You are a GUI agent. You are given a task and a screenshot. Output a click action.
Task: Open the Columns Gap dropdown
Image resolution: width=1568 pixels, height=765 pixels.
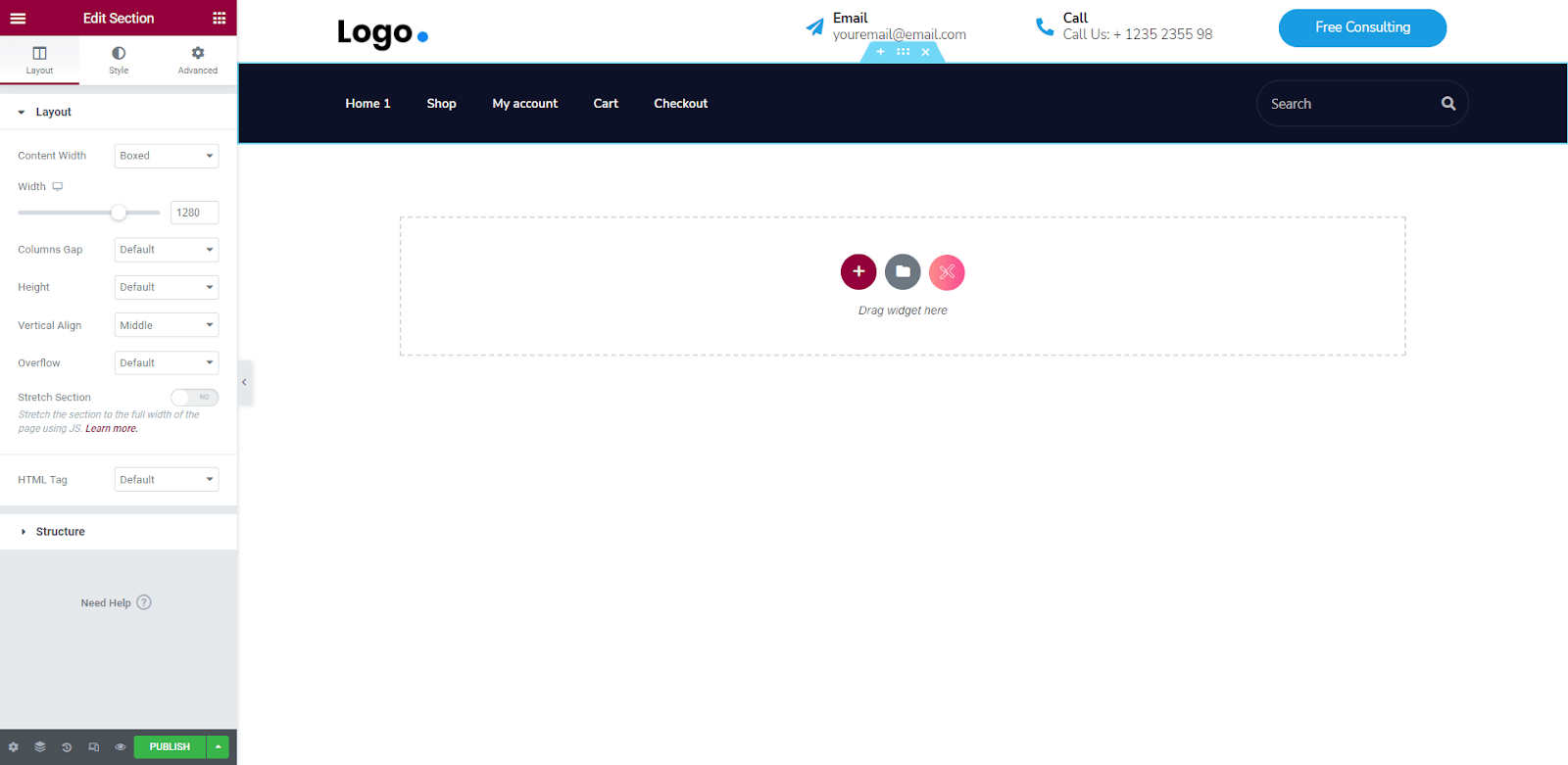[x=167, y=250]
